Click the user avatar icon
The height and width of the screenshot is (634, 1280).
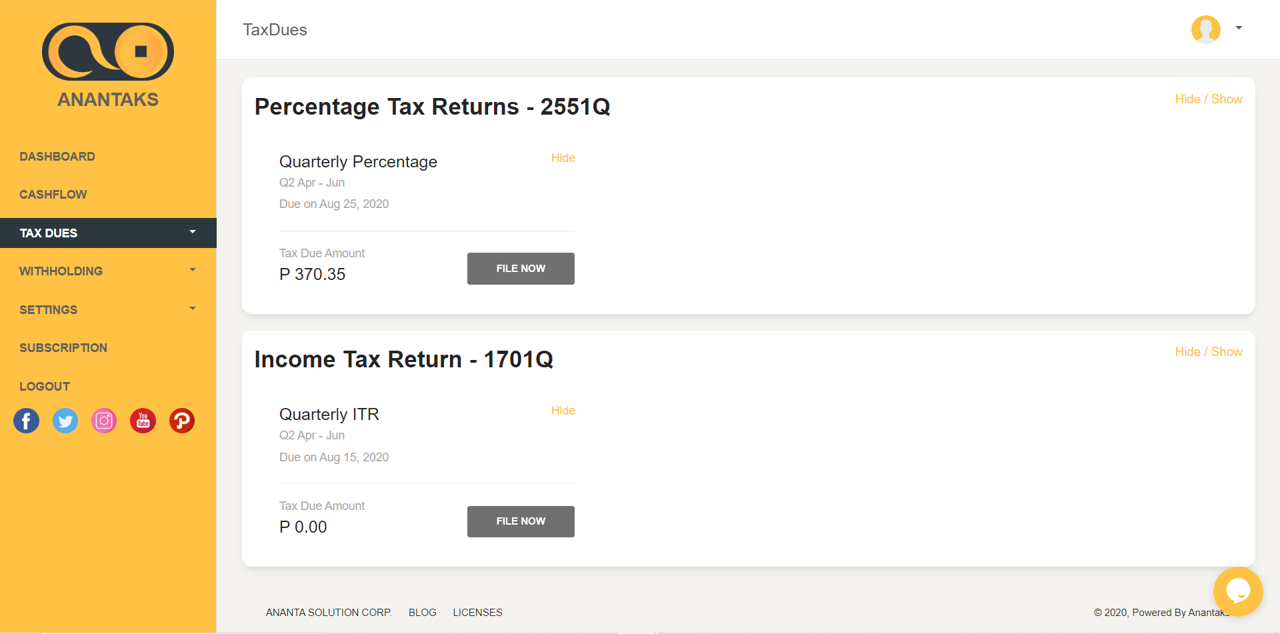click(x=1206, y=29)
